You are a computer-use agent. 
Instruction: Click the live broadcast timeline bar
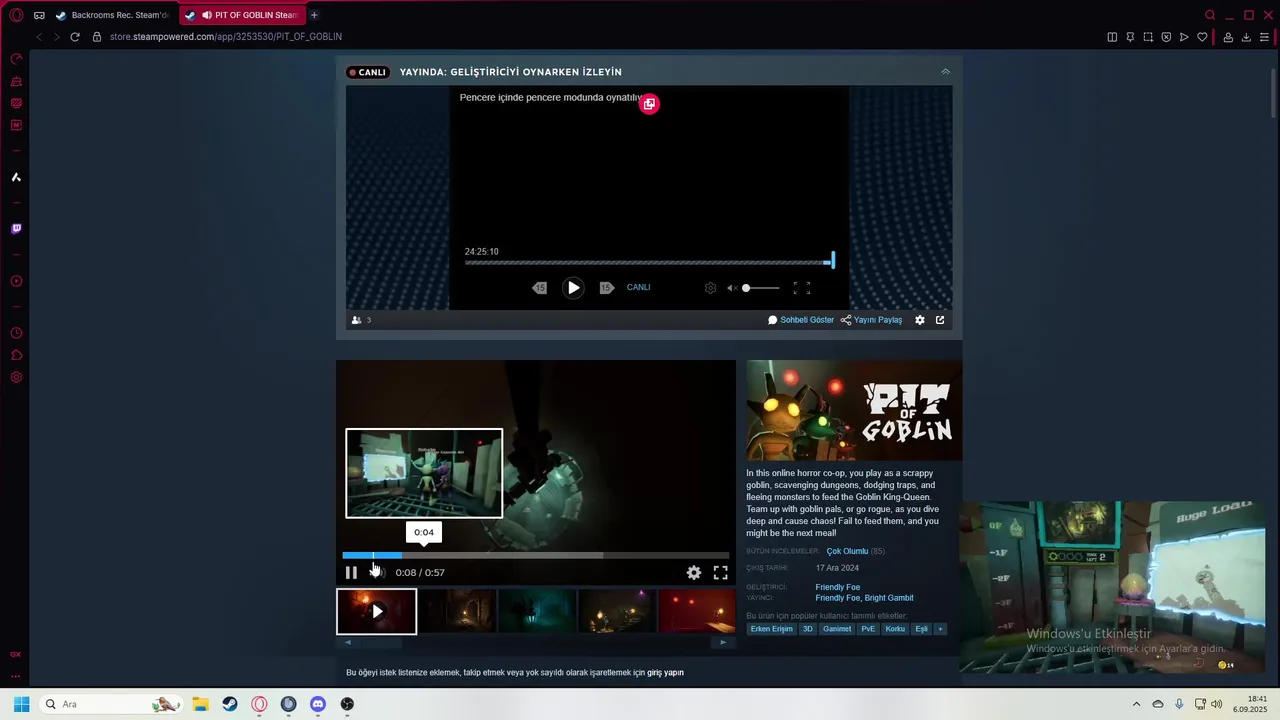[648, 263]
